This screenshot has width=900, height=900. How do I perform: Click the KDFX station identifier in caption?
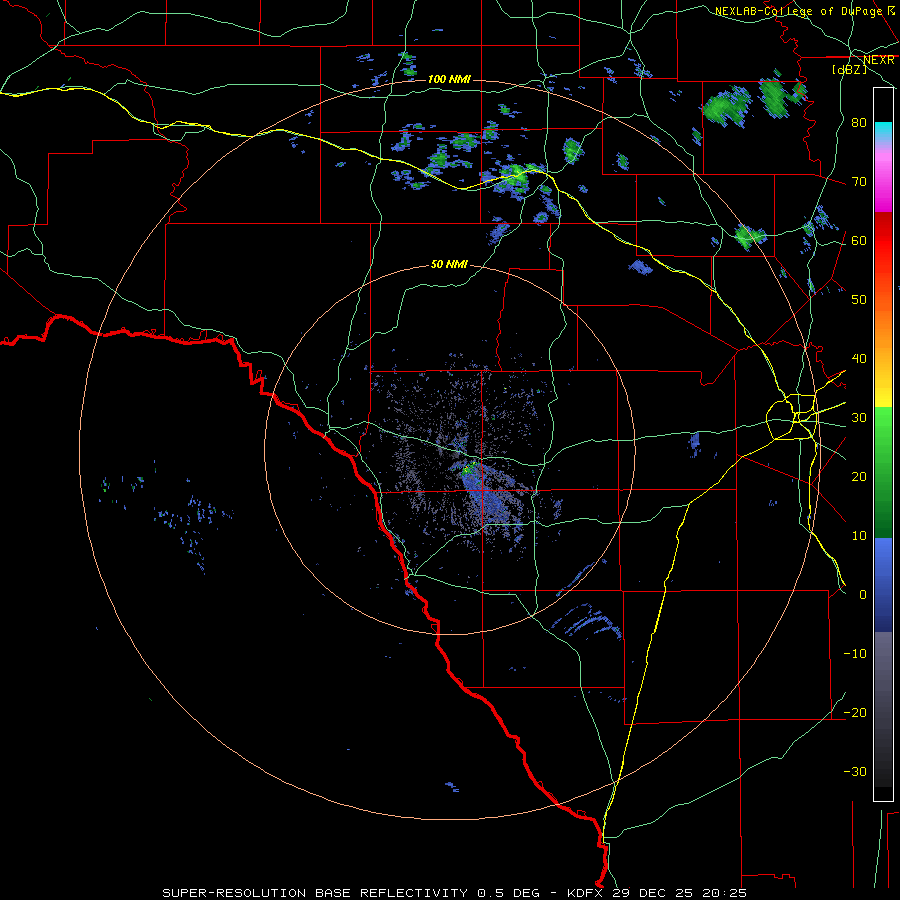(x=587, y=893)
